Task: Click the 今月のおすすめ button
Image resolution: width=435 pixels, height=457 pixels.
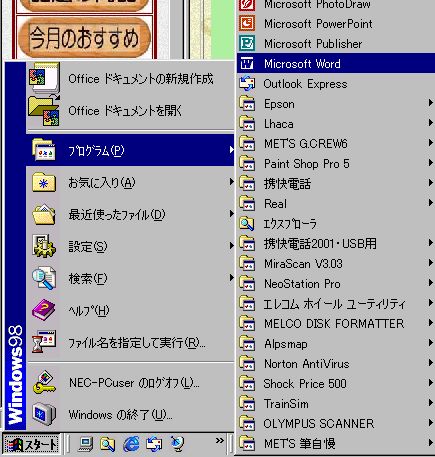Action: click(84, 37)
